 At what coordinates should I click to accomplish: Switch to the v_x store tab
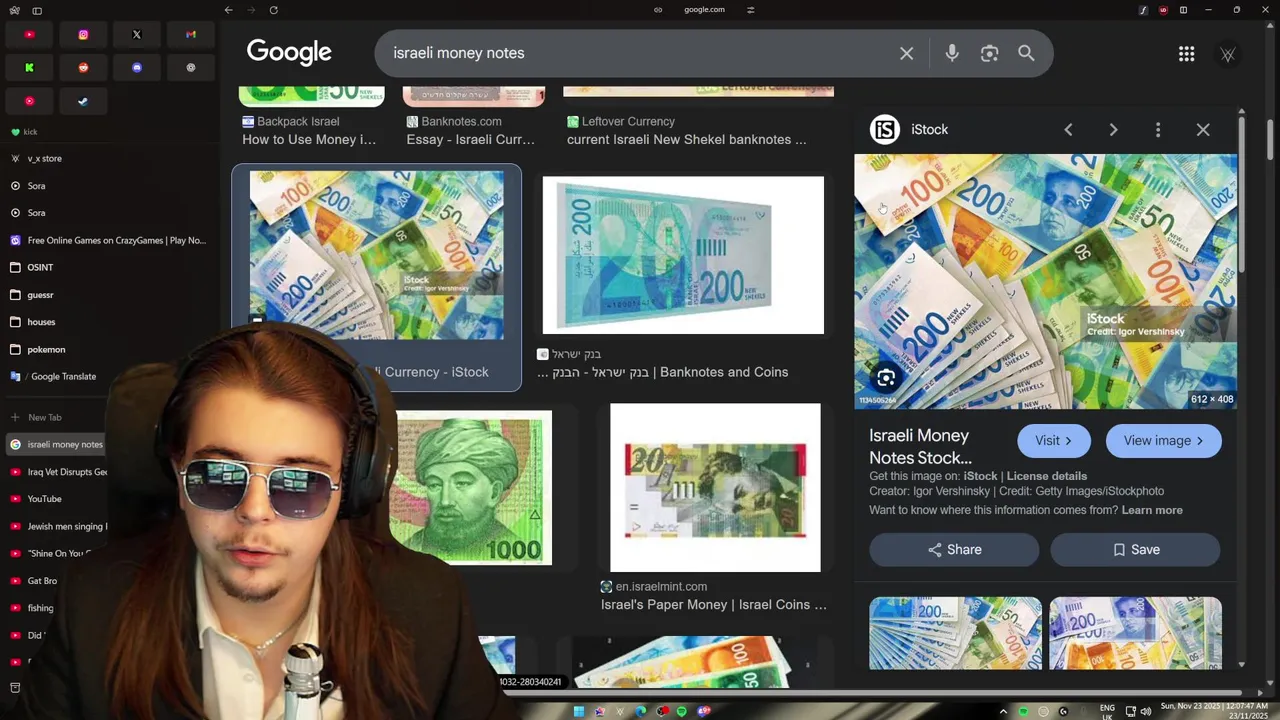110,159
